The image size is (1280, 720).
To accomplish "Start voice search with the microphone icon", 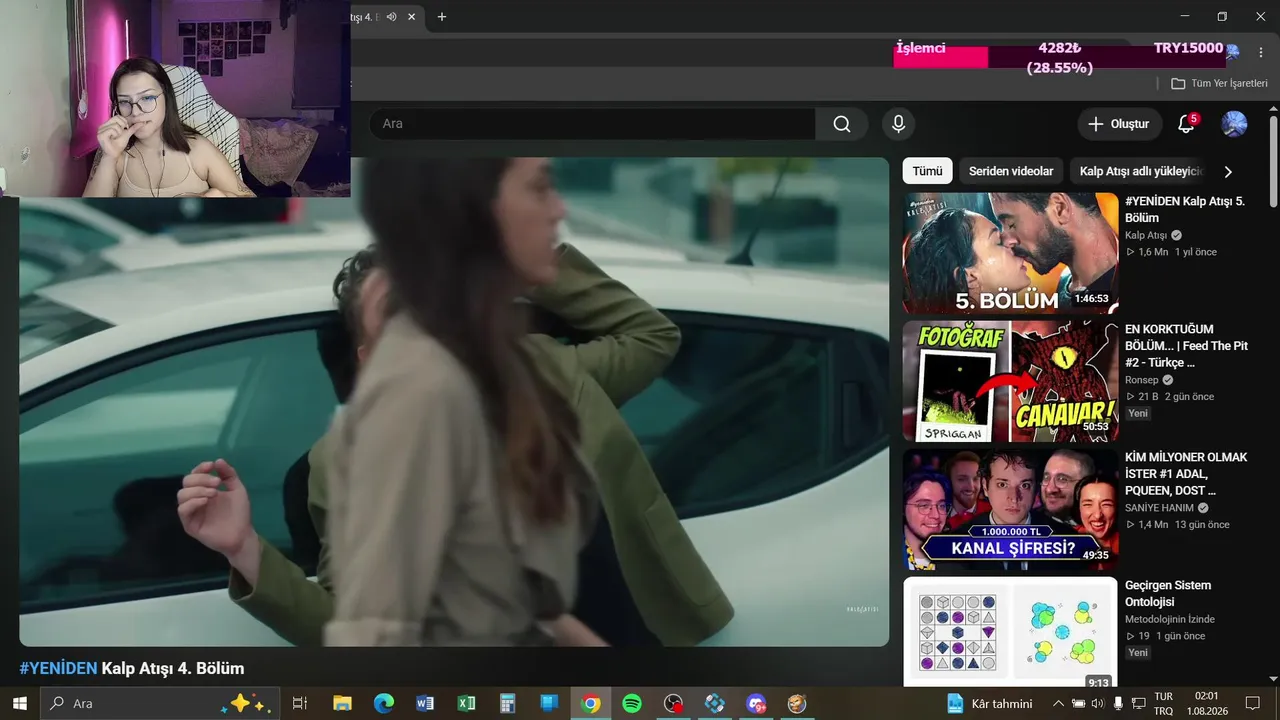I will pyautogui.click(x=898, y=124).
